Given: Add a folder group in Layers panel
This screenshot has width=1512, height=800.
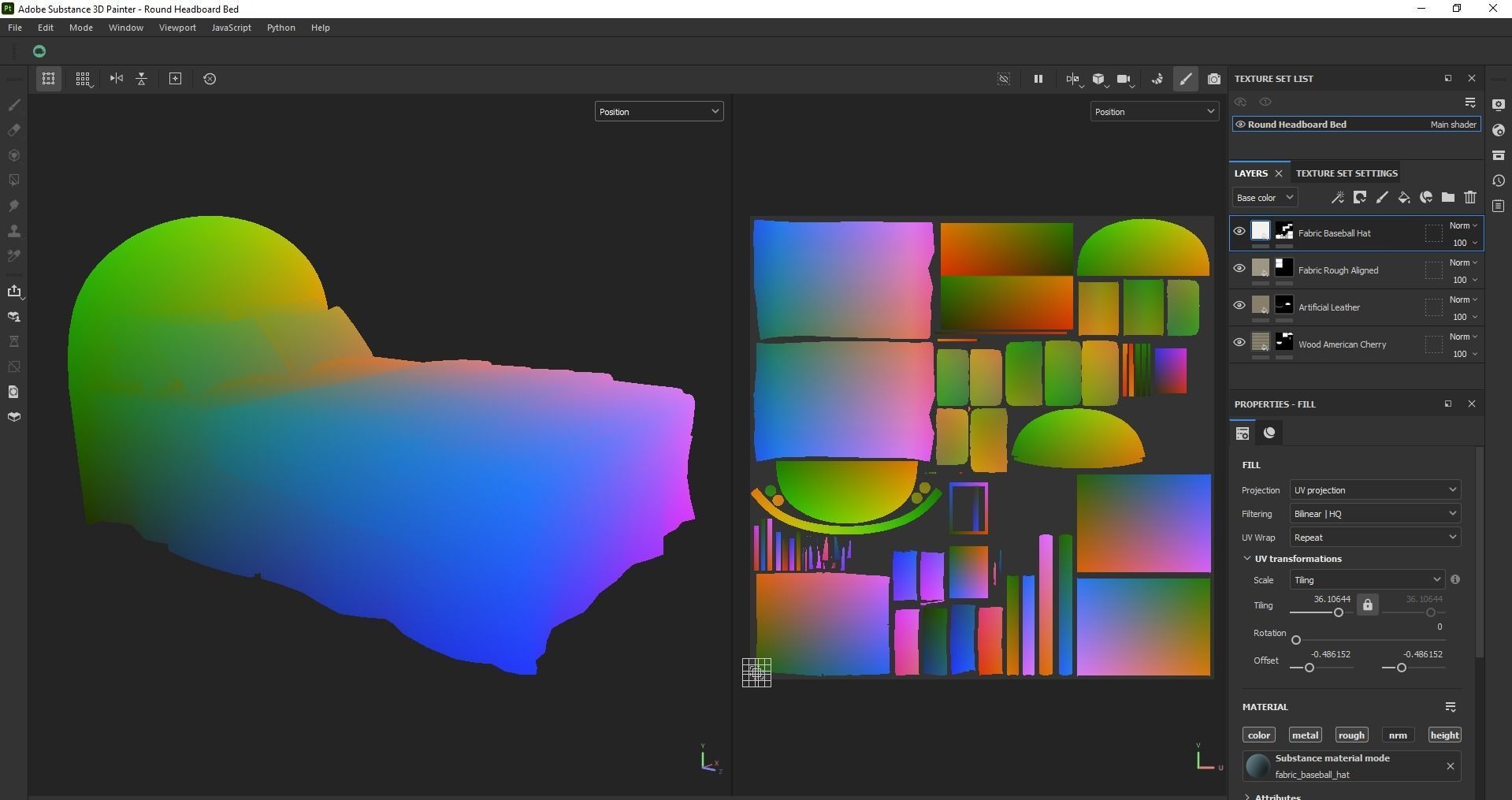Looking at the screenshot, I should [1448, 198].
